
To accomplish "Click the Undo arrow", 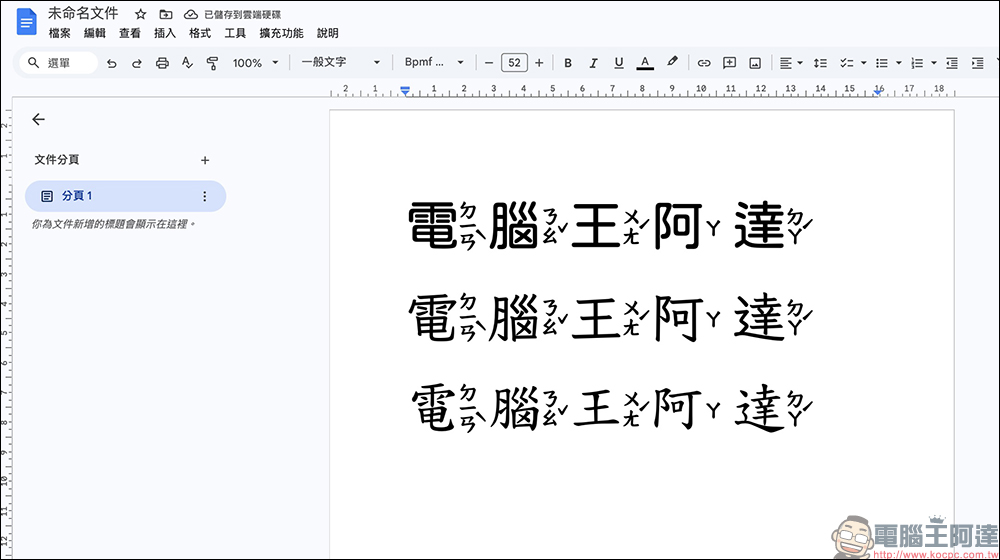I will pyautogui.click(x=112, y=63).
